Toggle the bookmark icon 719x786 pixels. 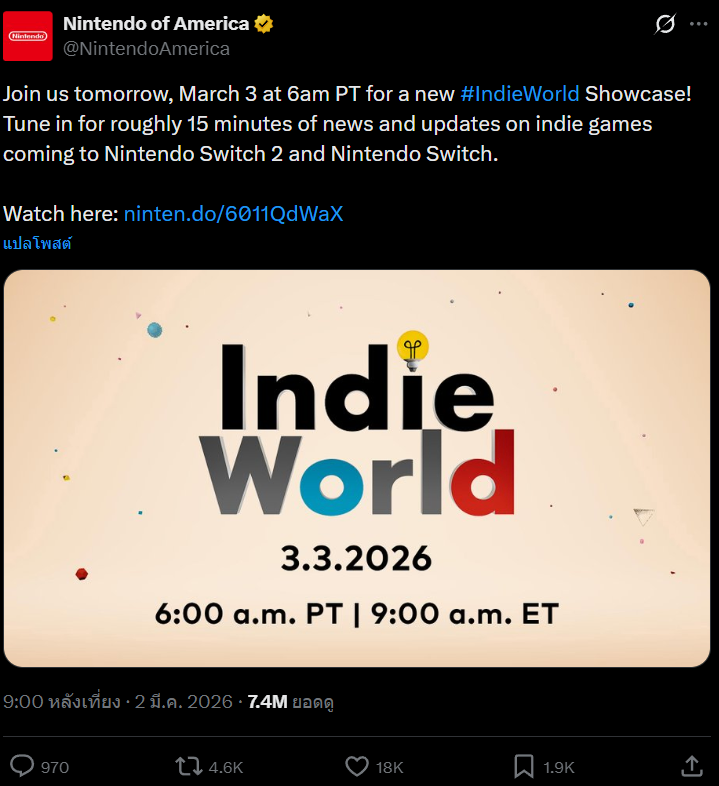[x=524, y=767]
